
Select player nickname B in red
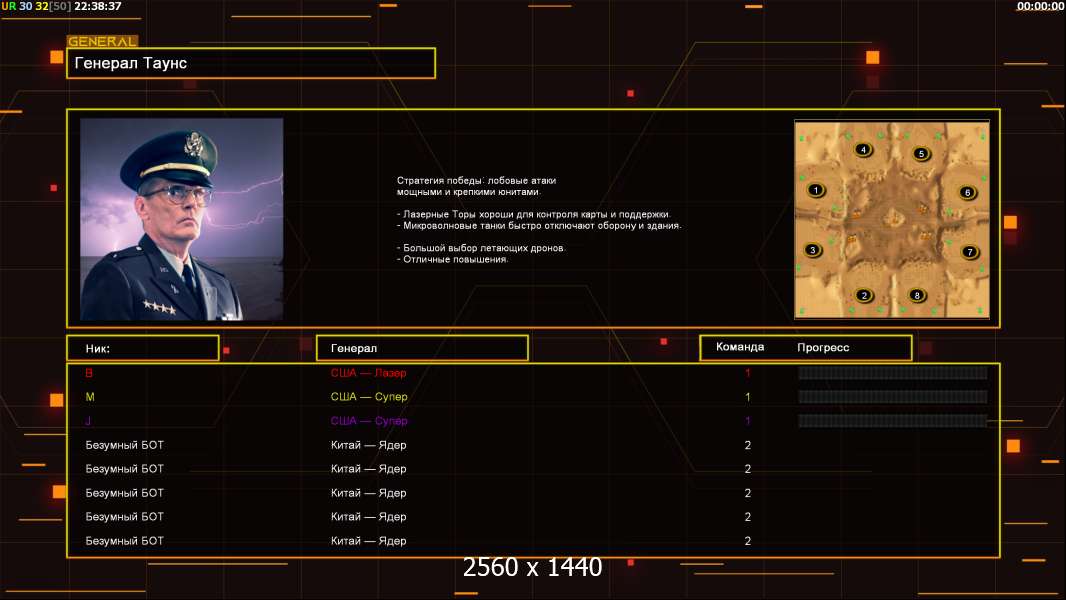tap(89, 372)
